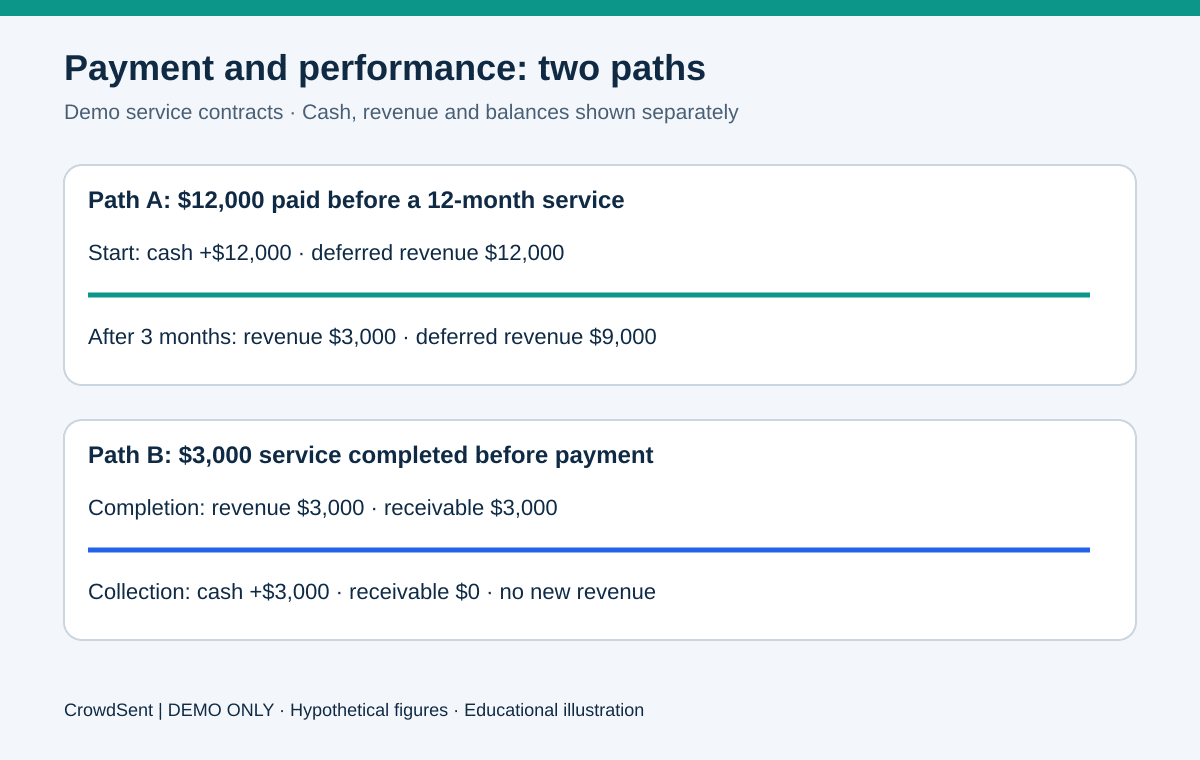Click the line 'Completion: revenue $3,000 · receivable $3,000'
This screenshot has width=1200, height=760.
coord(323,508)
